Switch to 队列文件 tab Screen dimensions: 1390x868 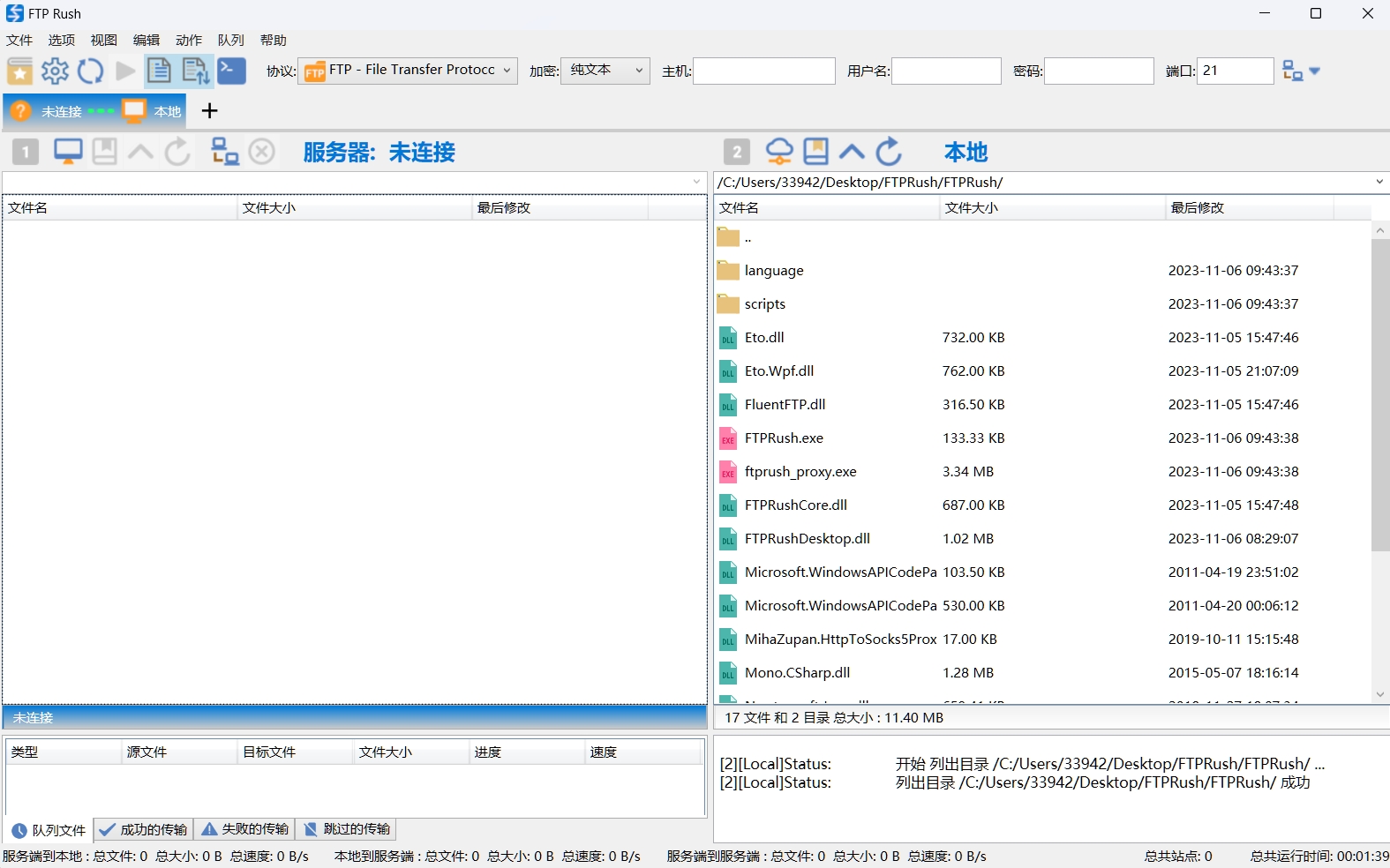click(x=49, y=830)
